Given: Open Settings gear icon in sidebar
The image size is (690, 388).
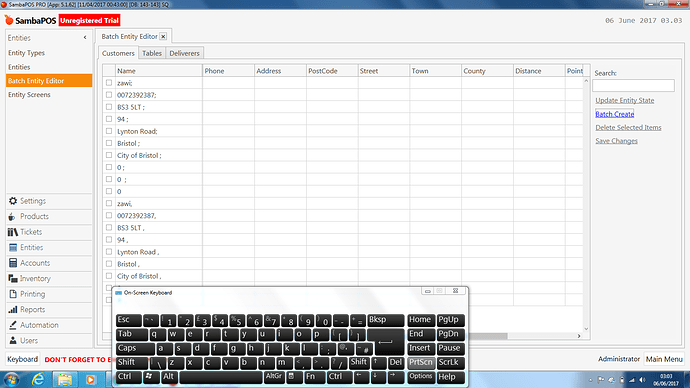Looking at the screenshot, I should 13,201.
